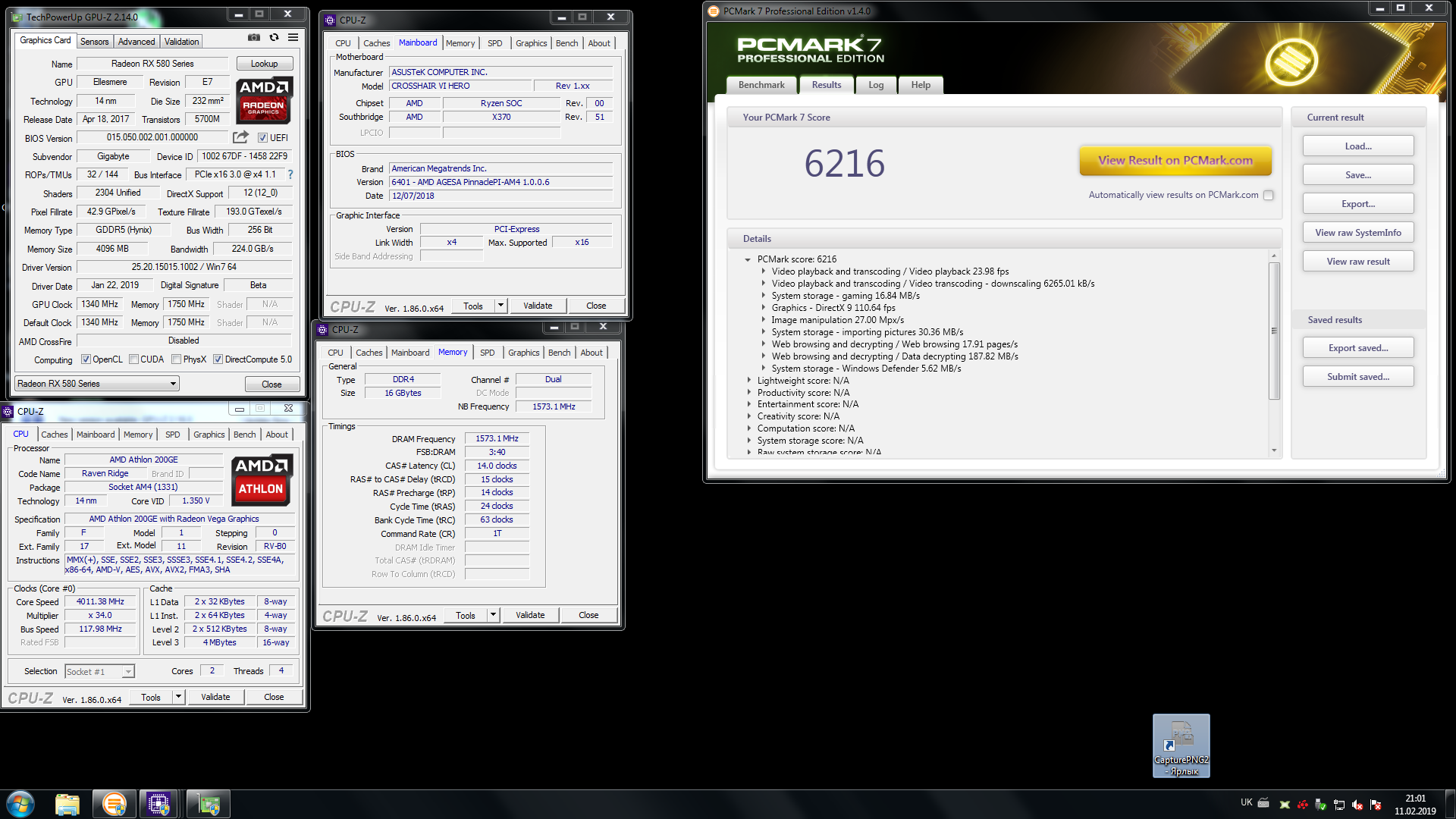1456x819 pixels.
Task: Click View Result on PCMark.com
Action: click(x=1175, y=160)
